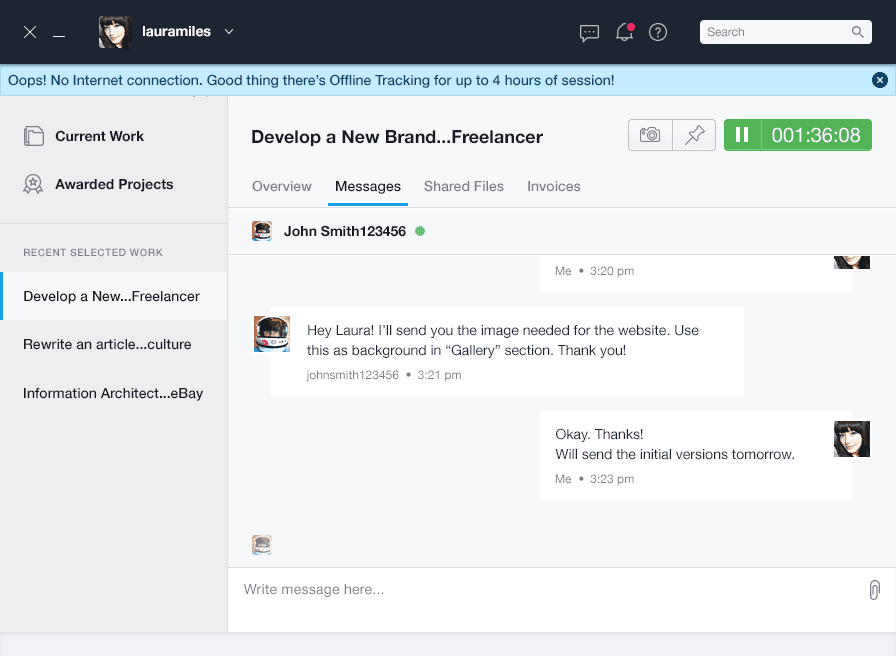The image size is (896, 656).
Task: Go to the Invoices tab
Action: 554,187
